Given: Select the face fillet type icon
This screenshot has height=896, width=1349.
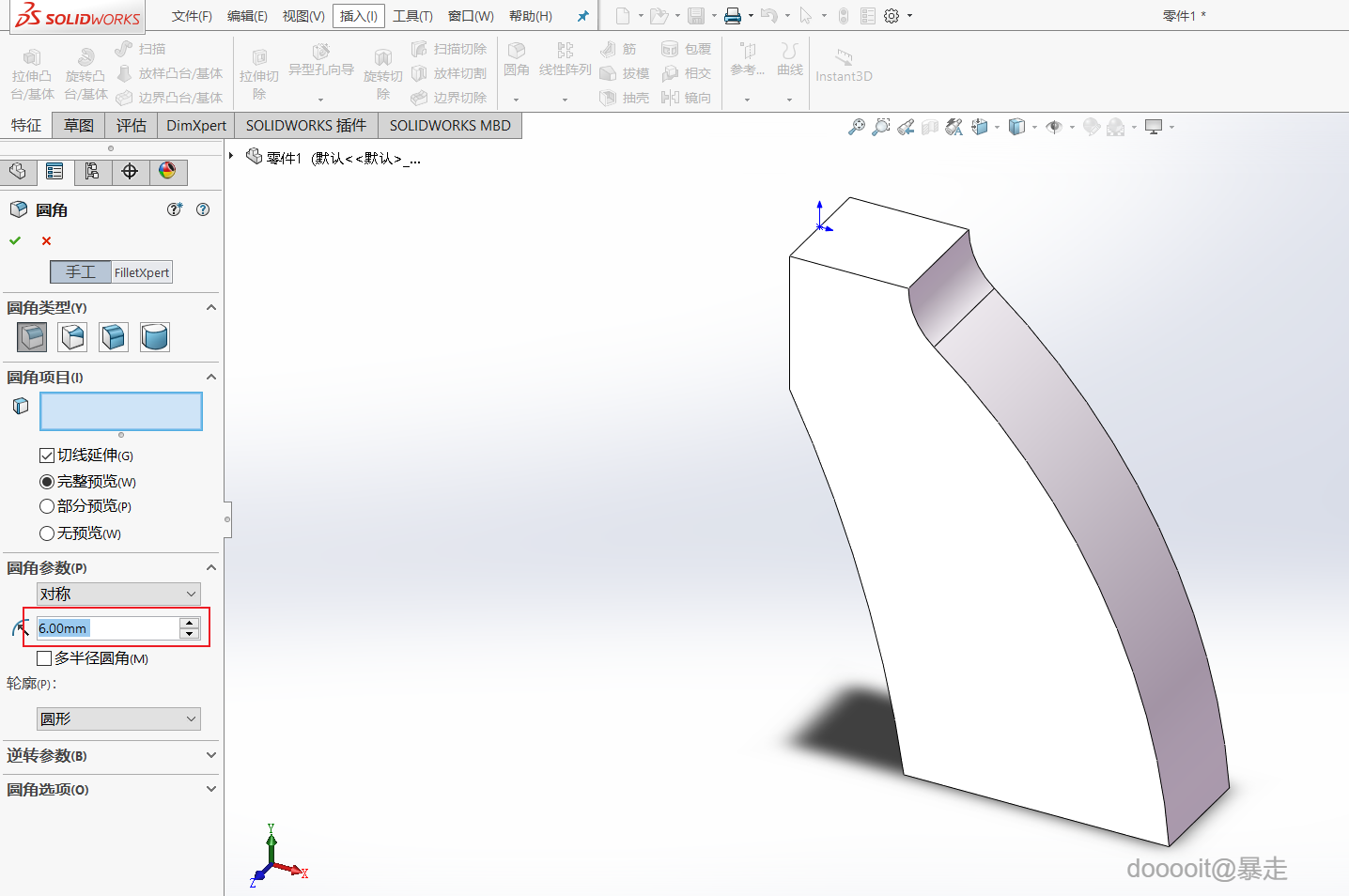Looking at the screenshot, I should pos(114,337).
